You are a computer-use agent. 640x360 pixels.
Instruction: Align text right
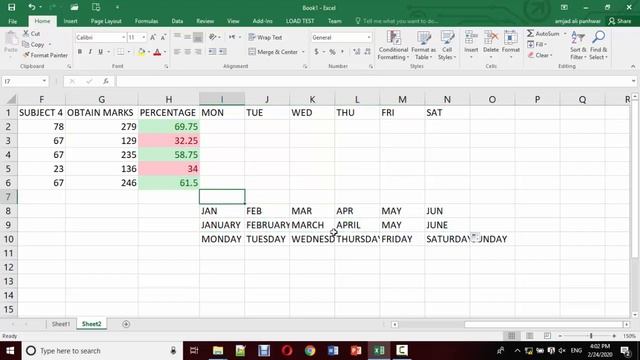coord(198,52)
